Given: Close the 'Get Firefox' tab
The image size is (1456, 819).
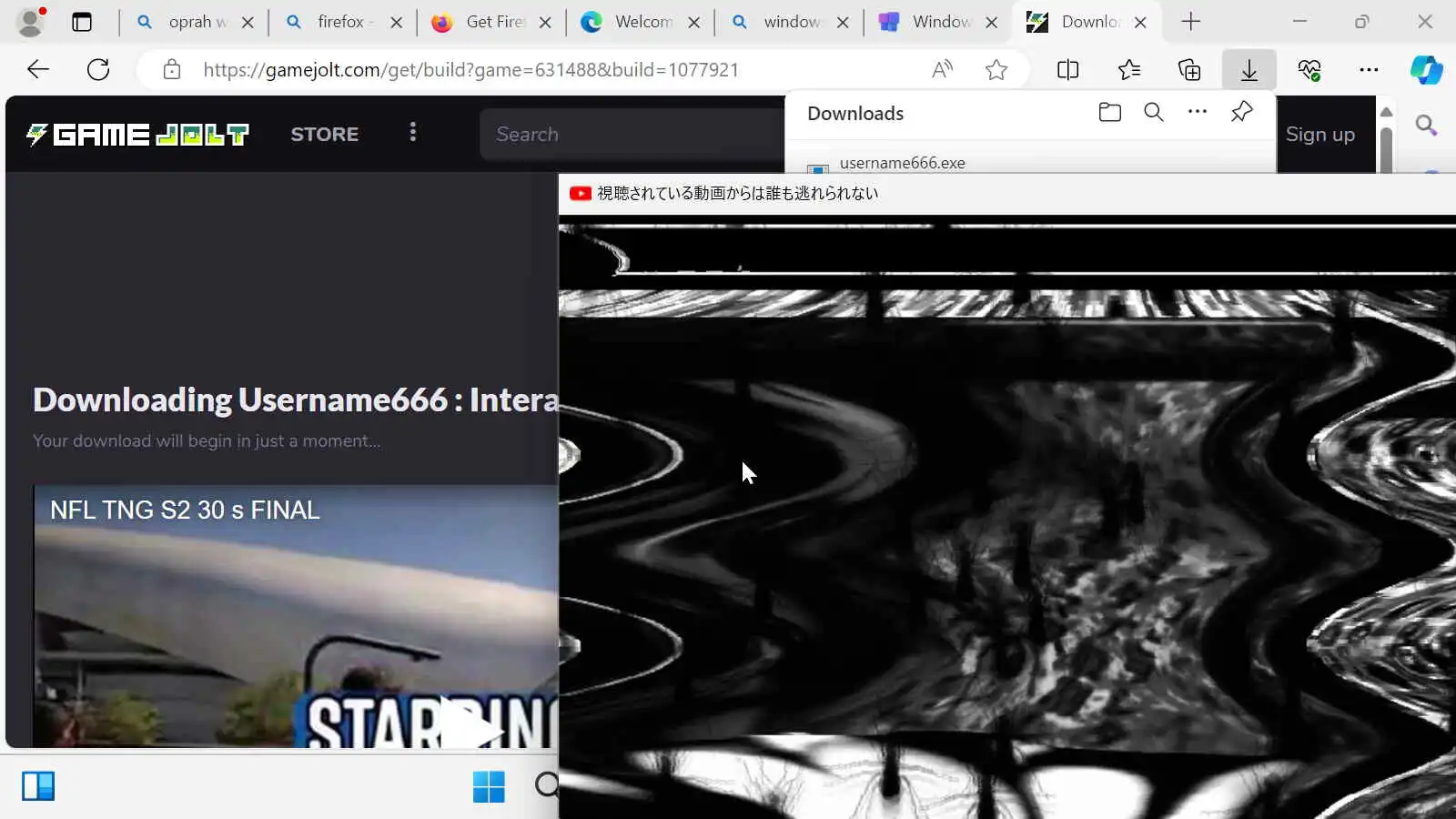Looking at the screenshot, I should (x=545, y=22).
